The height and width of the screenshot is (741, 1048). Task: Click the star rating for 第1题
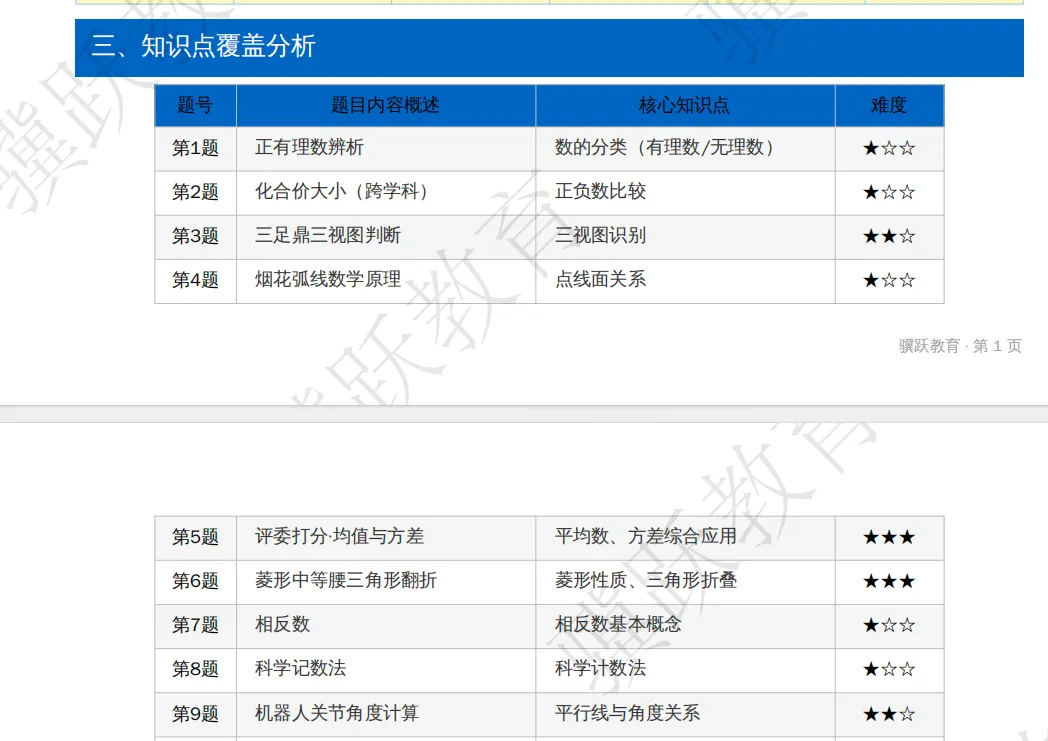click(888, 148)
